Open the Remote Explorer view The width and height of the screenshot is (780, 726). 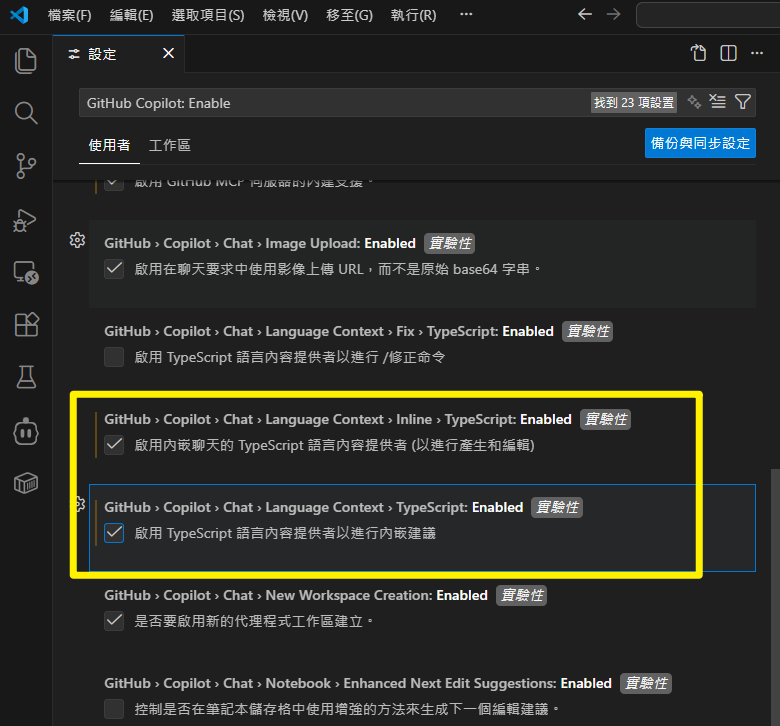click(26, 272)
